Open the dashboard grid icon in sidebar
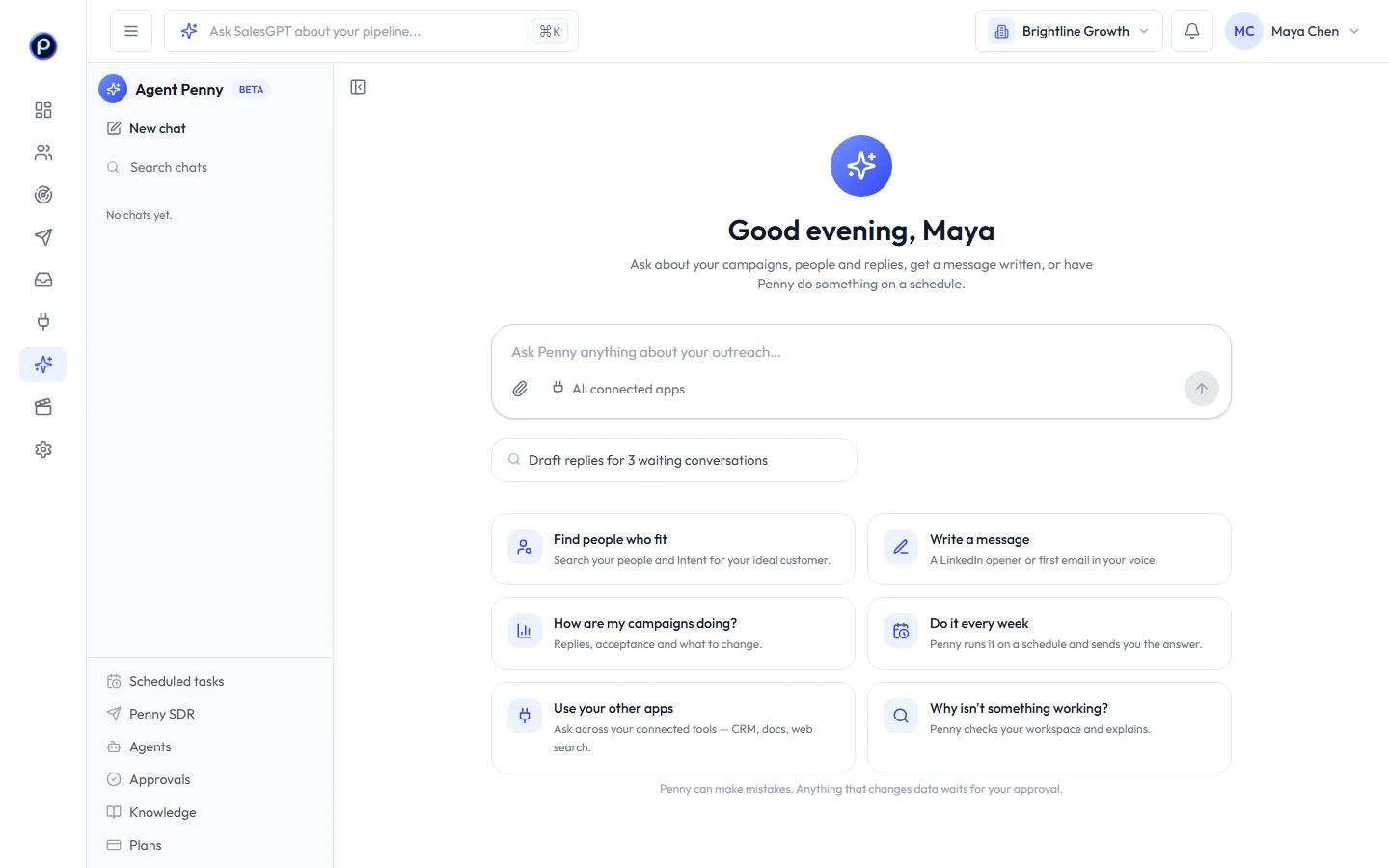This screenshot has width=1389, height=868. coord(43,110)
